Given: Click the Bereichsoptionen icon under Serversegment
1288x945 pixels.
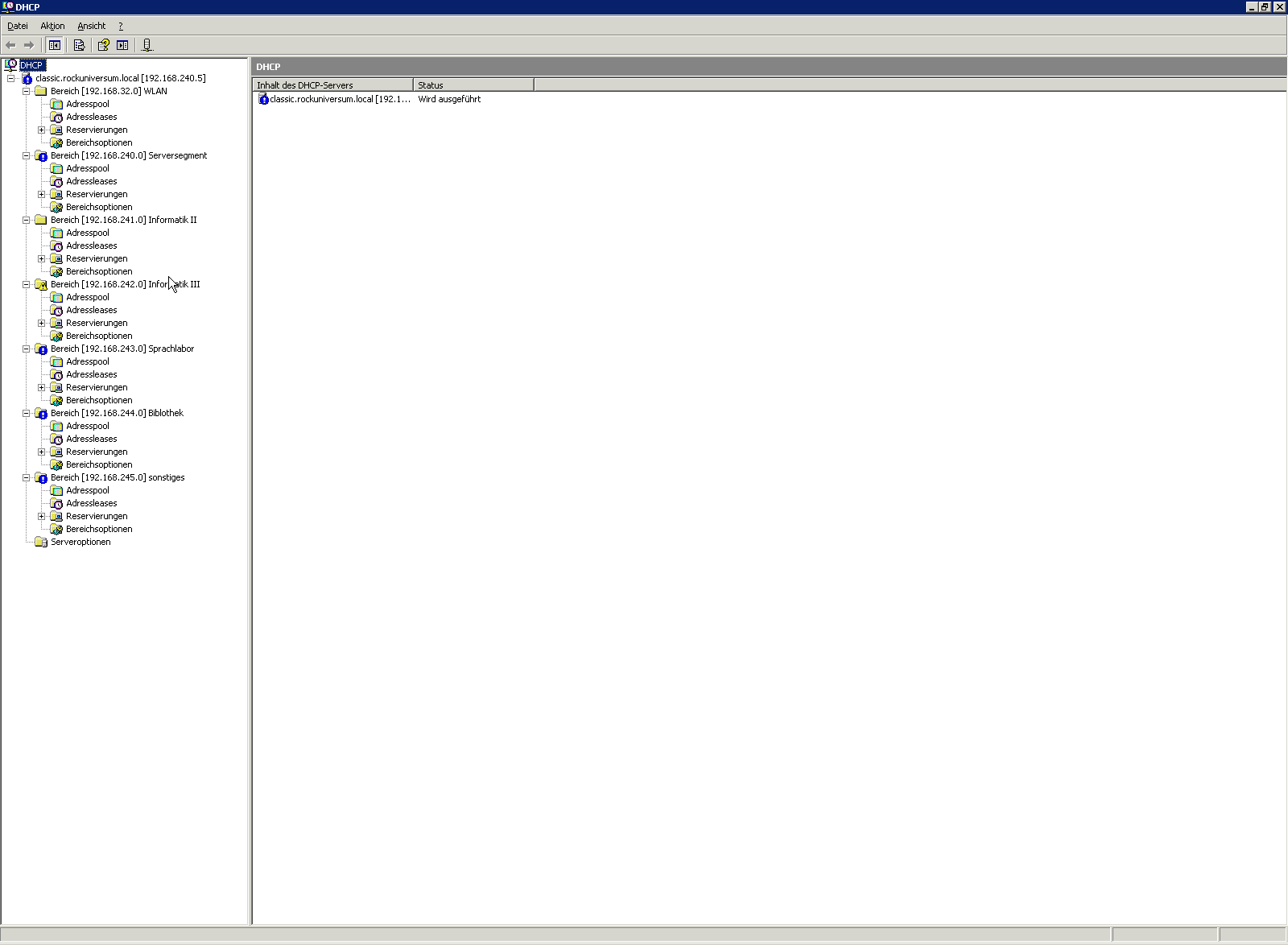Looking at the screenshot, I should click(x=56, y=207).
